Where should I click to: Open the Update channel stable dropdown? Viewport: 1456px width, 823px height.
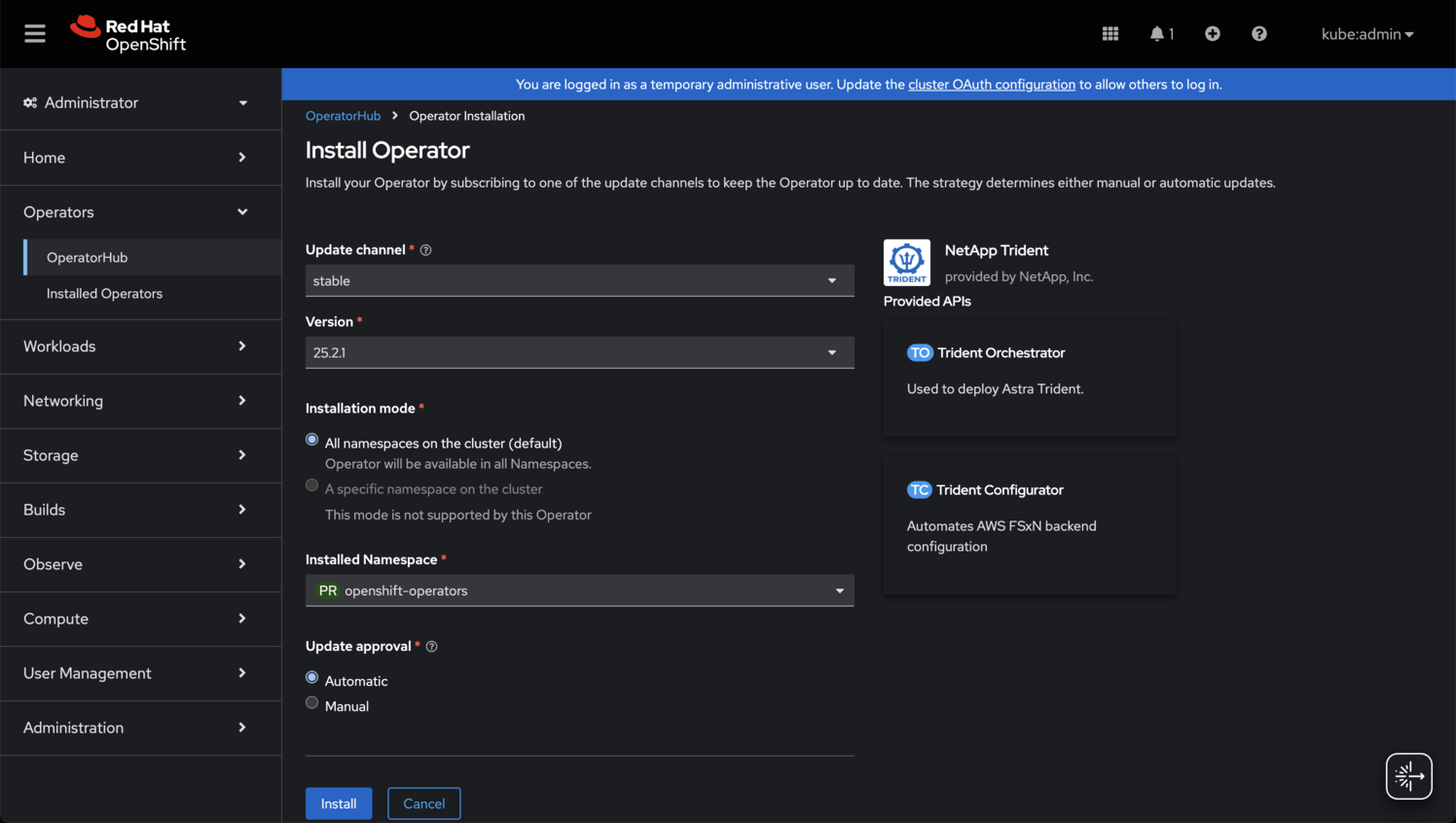click(579, 281)
